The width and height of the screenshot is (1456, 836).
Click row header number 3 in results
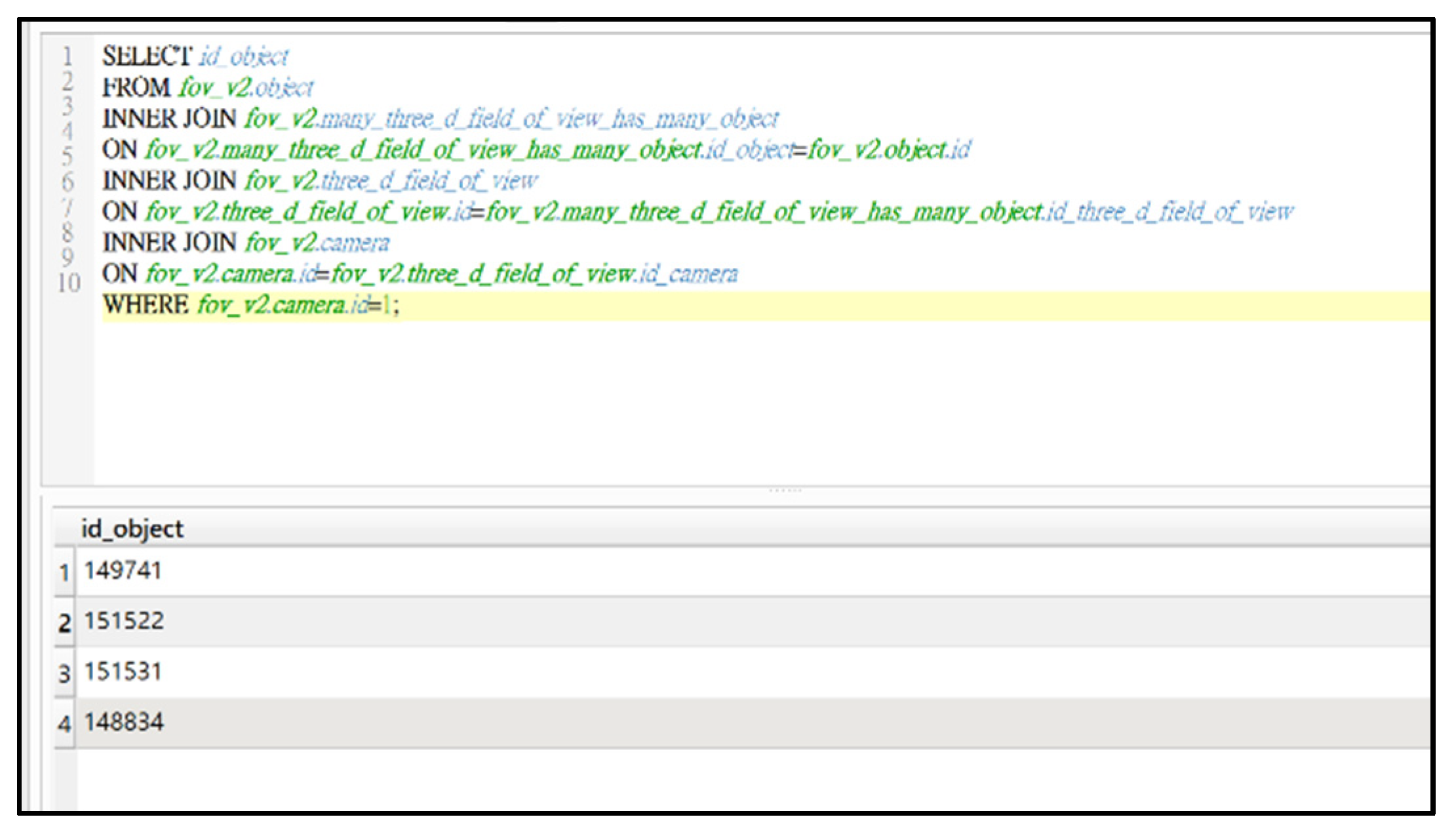point(64,673)
